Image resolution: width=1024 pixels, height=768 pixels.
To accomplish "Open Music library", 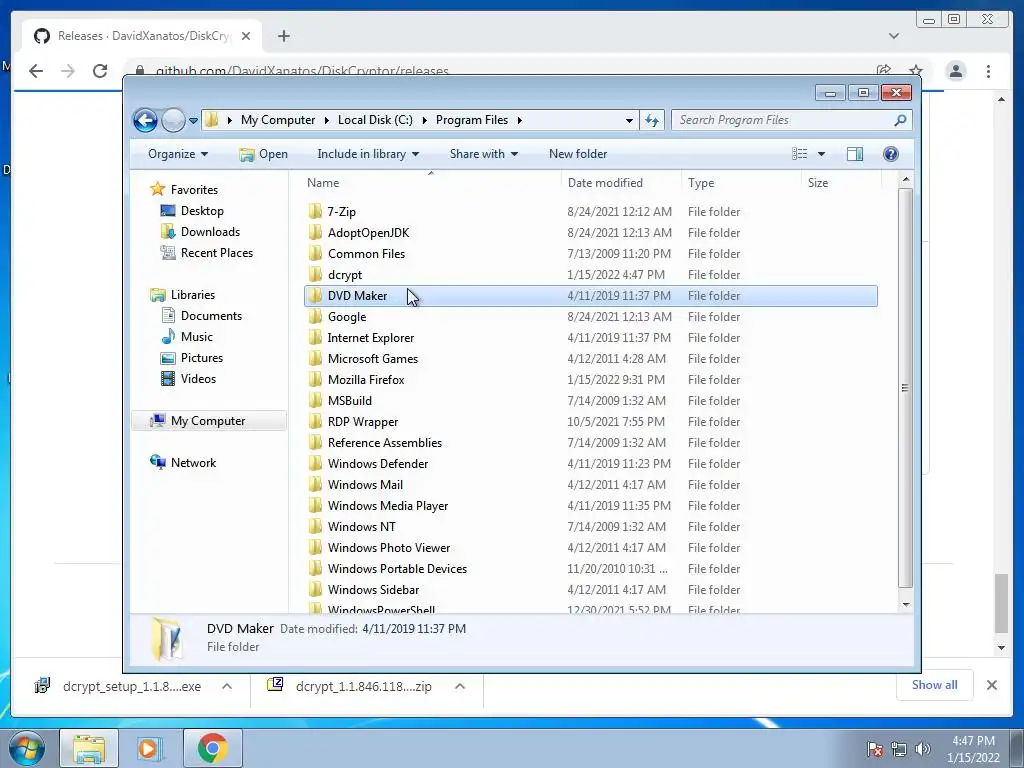I will pyautogui.click(x=197, y=337).
